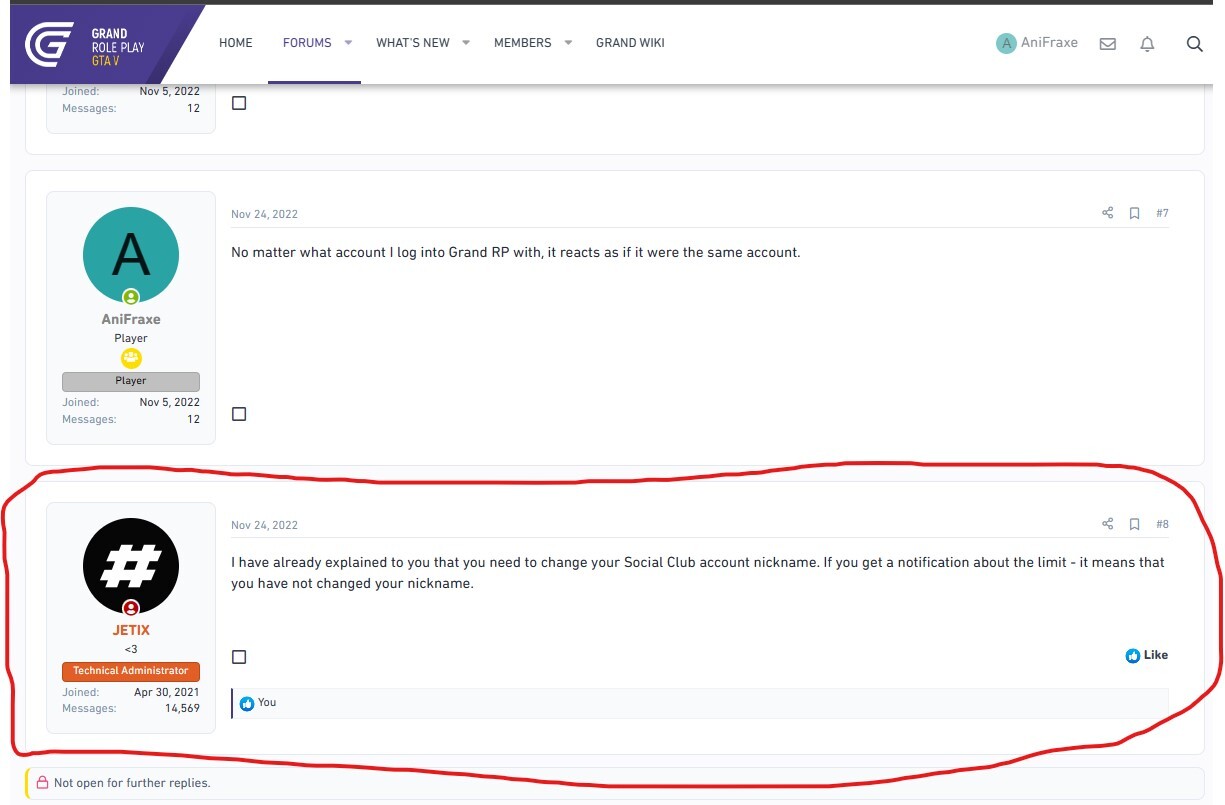
Task: Click the AniFraxe large avatar in post #7
Action: coord(131,256)
